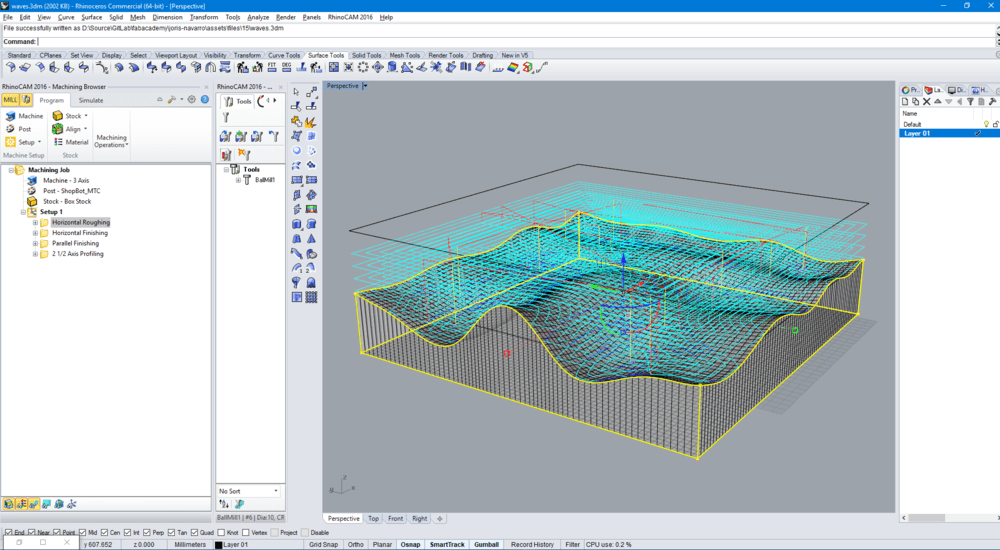
Task: Click the MILL button in Machining Browser
Action: [x=10, y=100]
